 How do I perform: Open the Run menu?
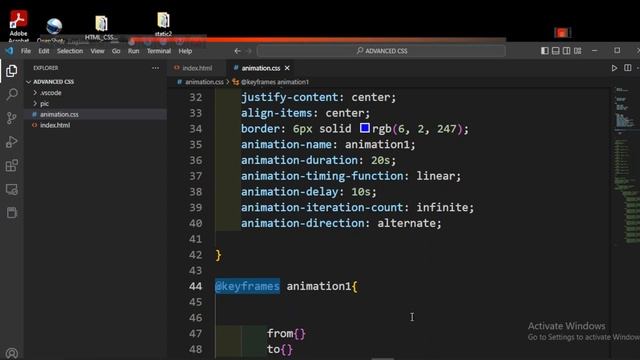133,51
